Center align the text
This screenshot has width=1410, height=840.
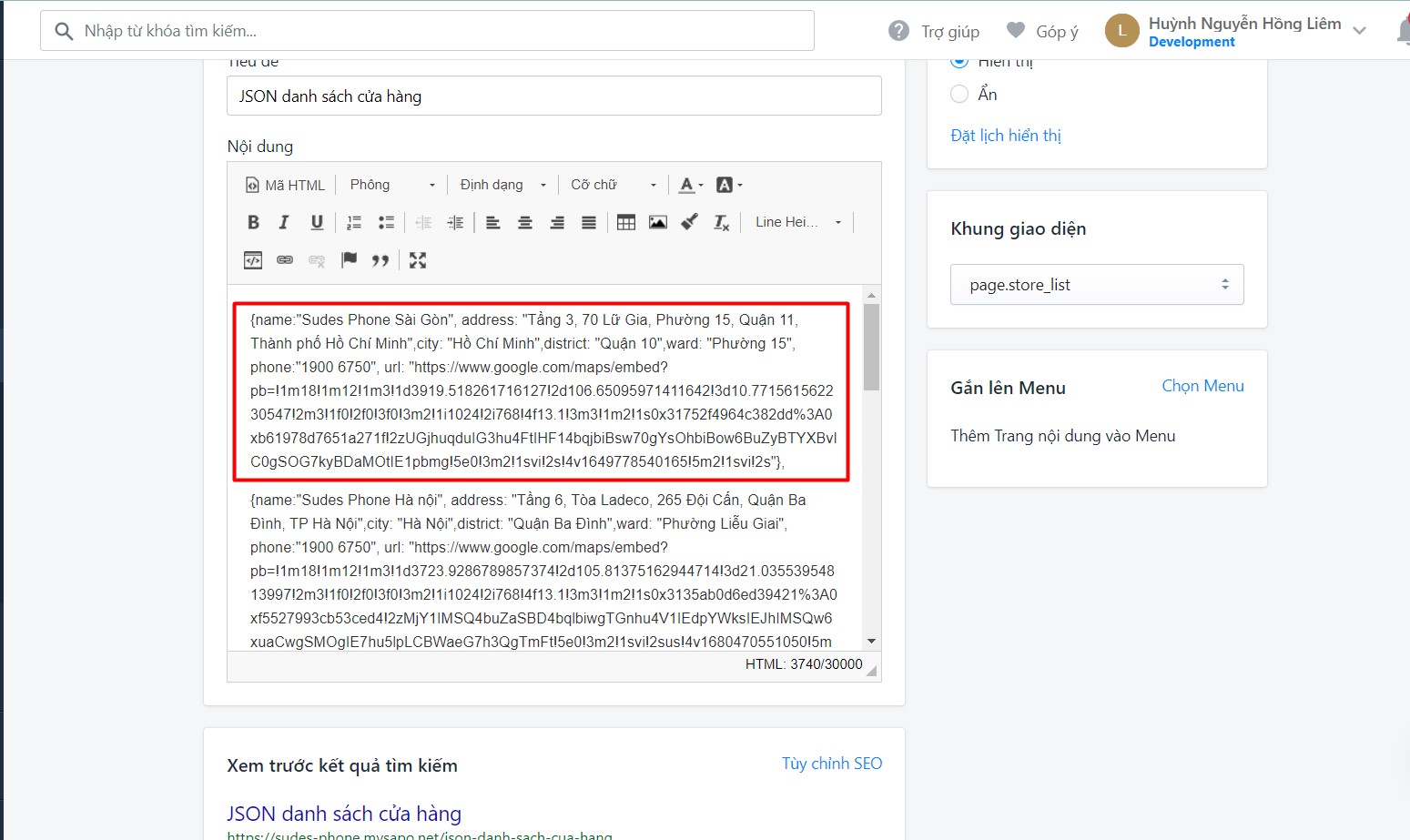(525, 222)
